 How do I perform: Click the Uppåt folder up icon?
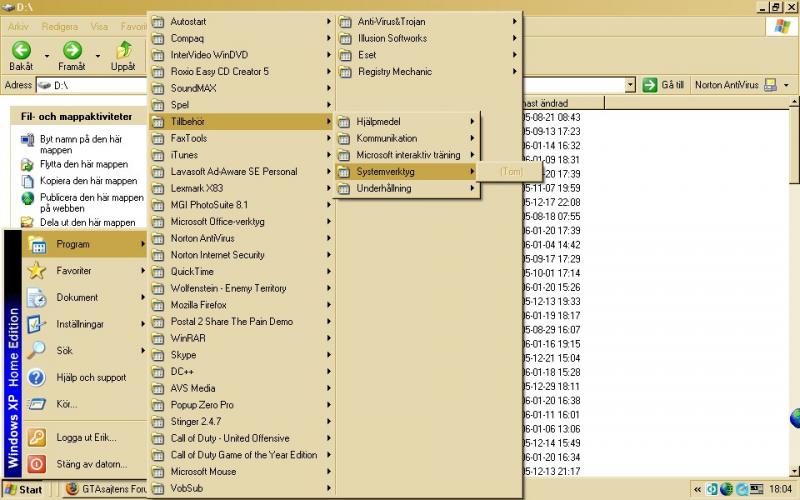pyautogui.click(x=124, y=50)
